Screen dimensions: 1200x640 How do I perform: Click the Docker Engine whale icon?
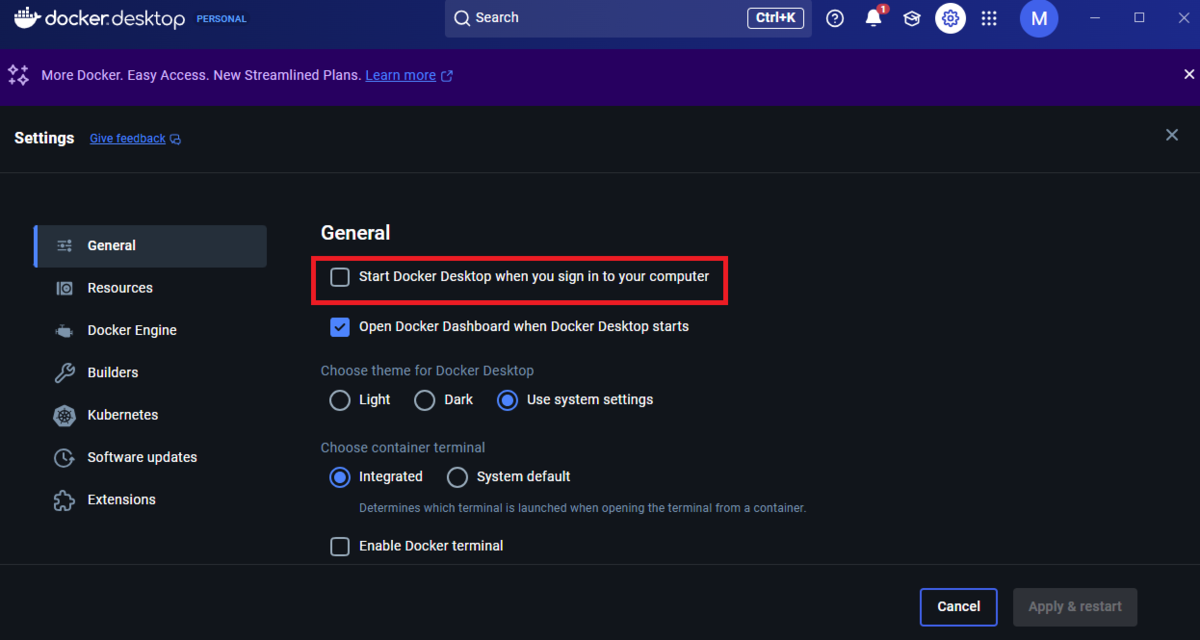[64, 330]
